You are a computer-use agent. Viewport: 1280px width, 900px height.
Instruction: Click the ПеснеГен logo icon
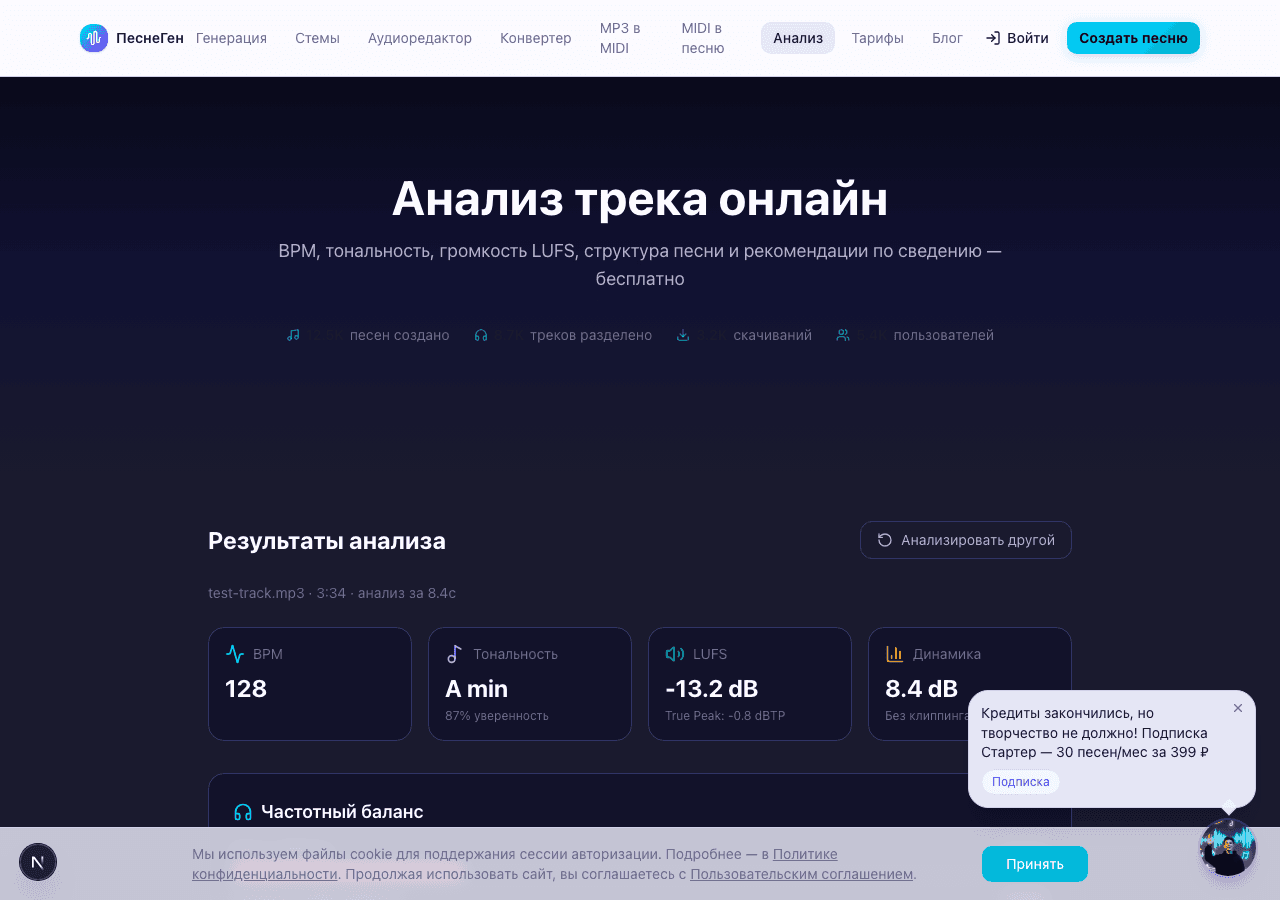pyautogui.click(x=94, y=38)
